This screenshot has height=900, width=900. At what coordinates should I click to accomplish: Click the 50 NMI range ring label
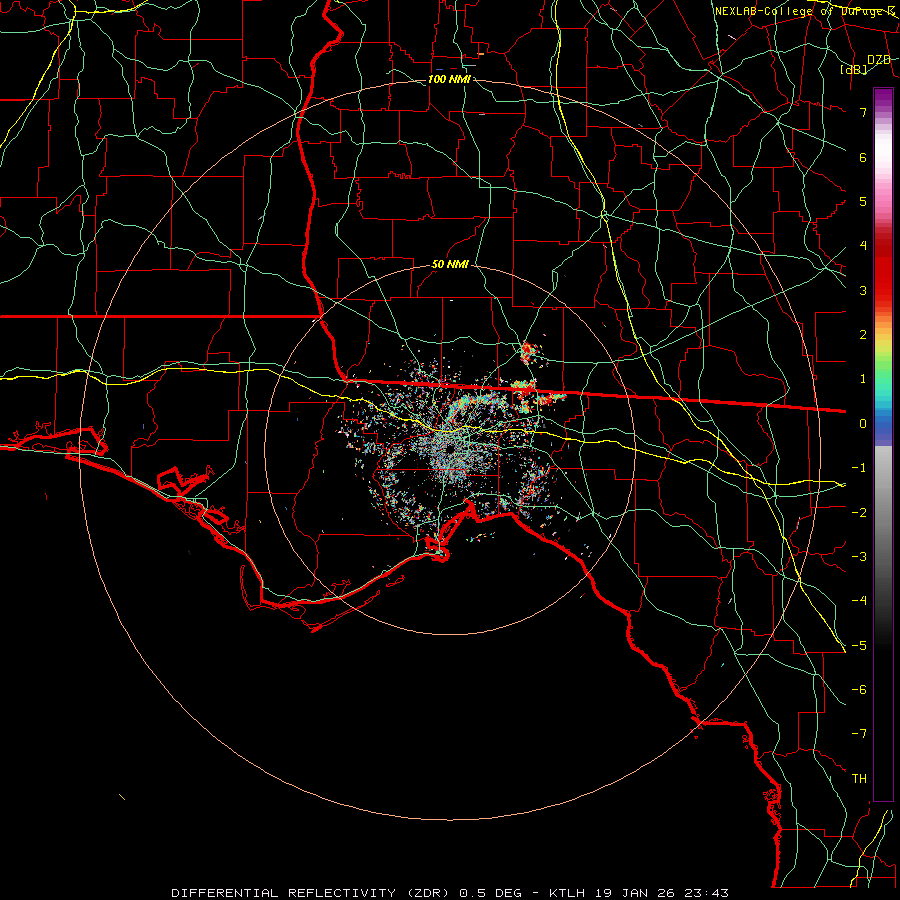click(x=450, y=265)
